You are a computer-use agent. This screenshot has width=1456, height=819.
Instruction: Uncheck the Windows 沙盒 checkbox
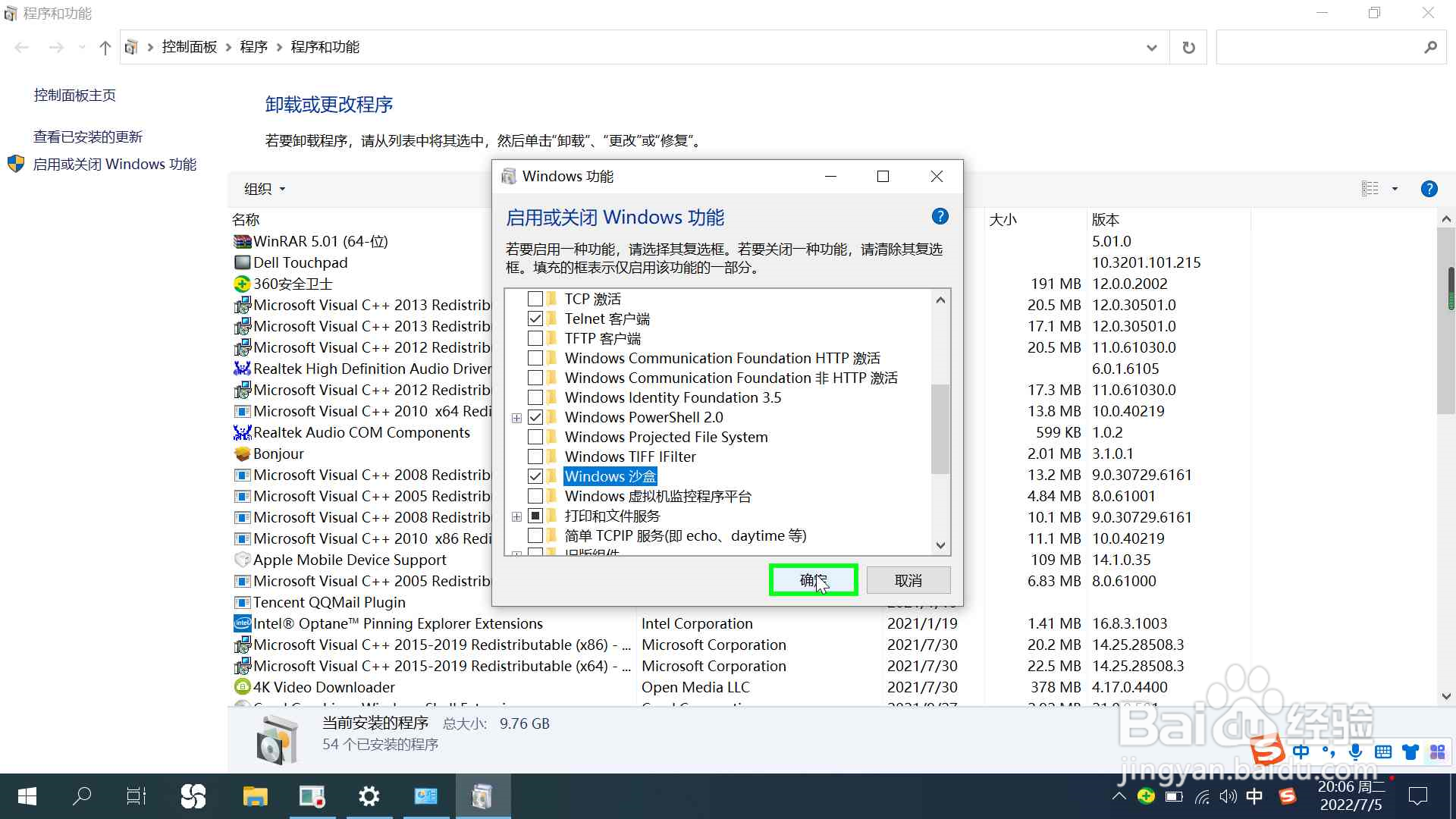pos(535,476)
